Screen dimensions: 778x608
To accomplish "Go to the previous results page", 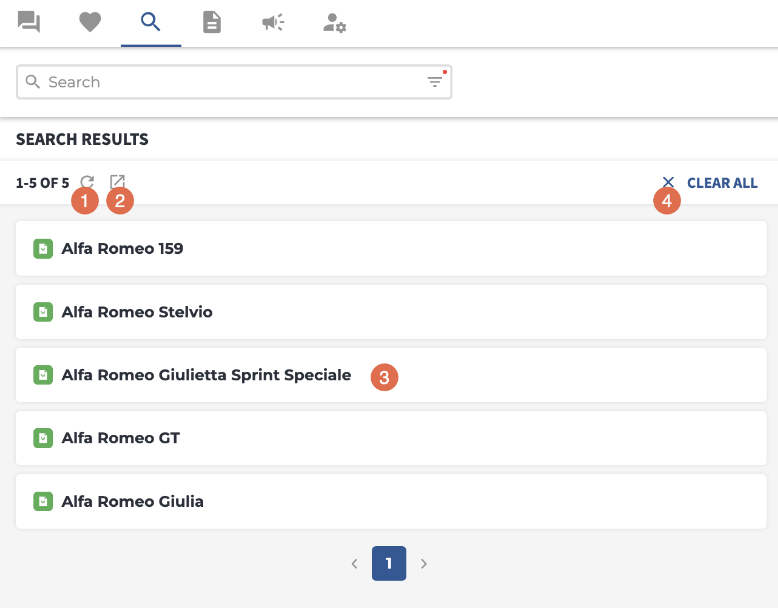I will tap(354, 564).
